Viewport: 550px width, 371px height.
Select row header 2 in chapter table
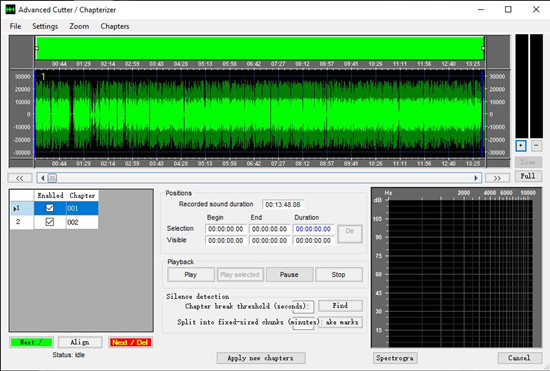pos(22,222)
